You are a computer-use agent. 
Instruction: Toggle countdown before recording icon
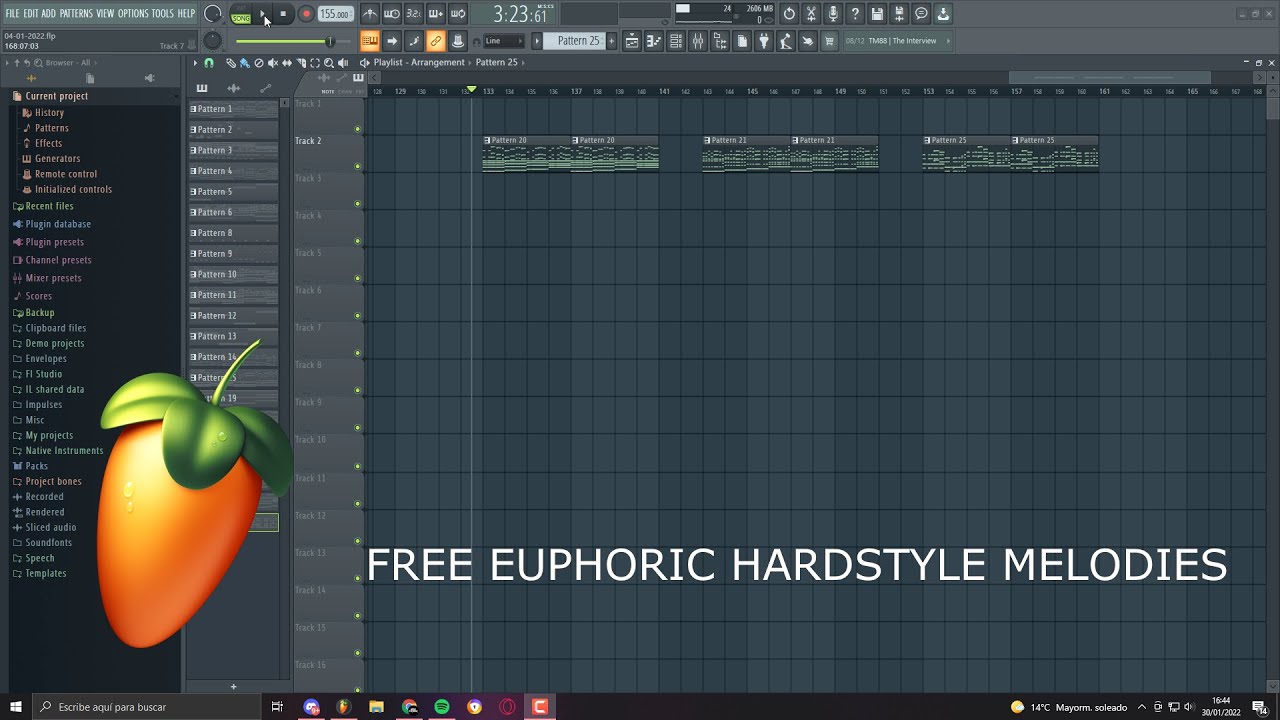(414, 14)
